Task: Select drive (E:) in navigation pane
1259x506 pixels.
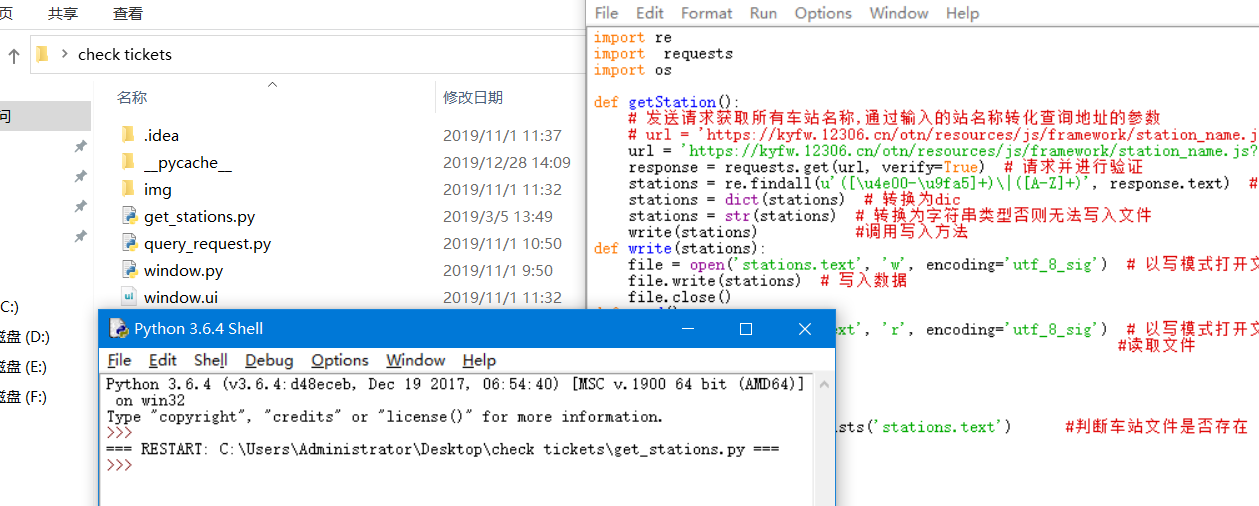Action: [x=24, y=367]
